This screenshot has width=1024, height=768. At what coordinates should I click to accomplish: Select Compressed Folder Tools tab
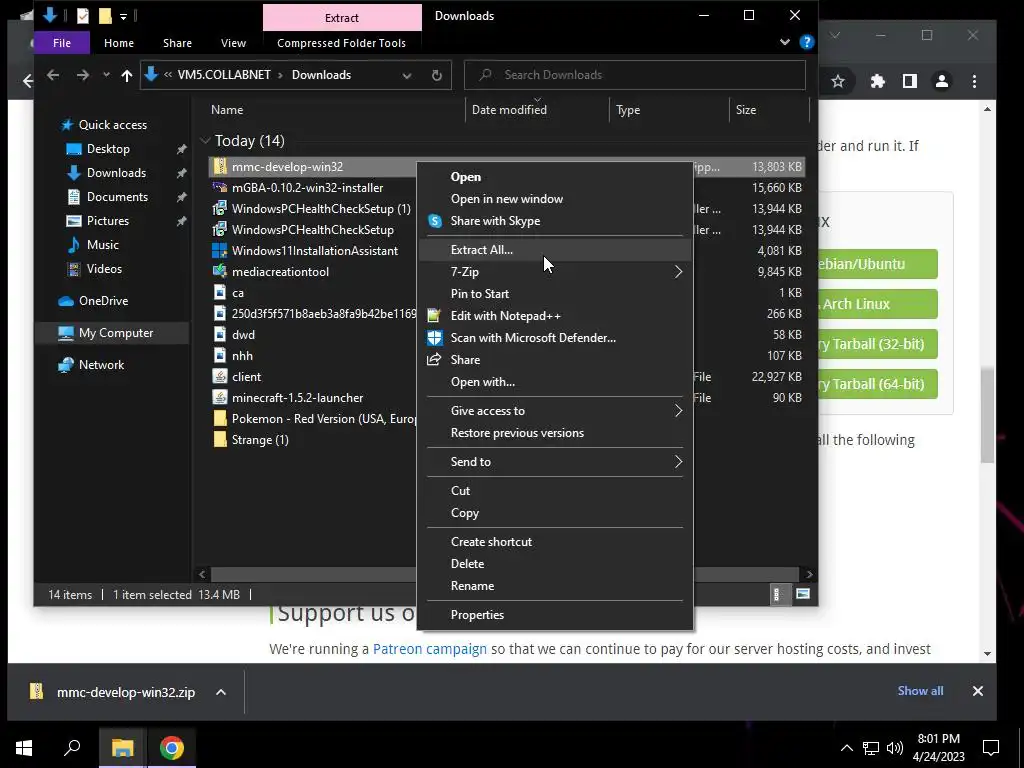click(342, 43)
